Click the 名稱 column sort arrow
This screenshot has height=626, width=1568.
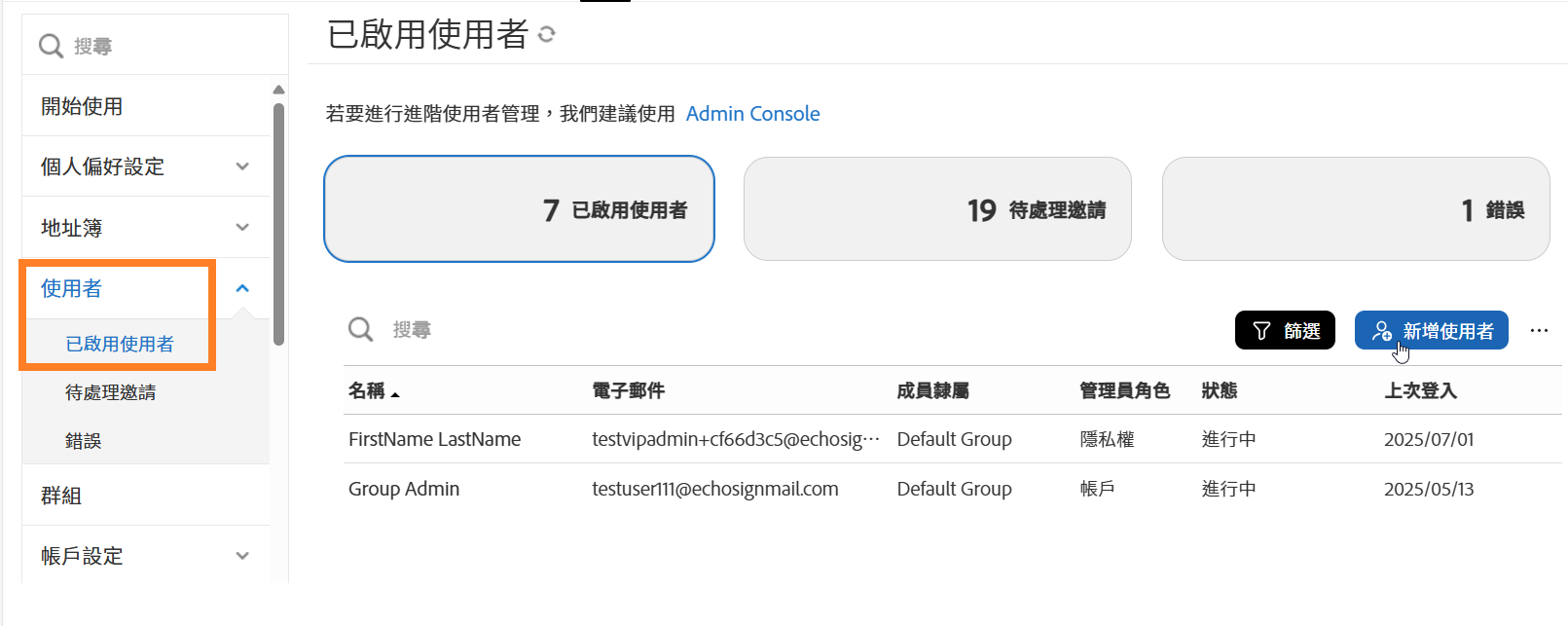click(395, 393)
